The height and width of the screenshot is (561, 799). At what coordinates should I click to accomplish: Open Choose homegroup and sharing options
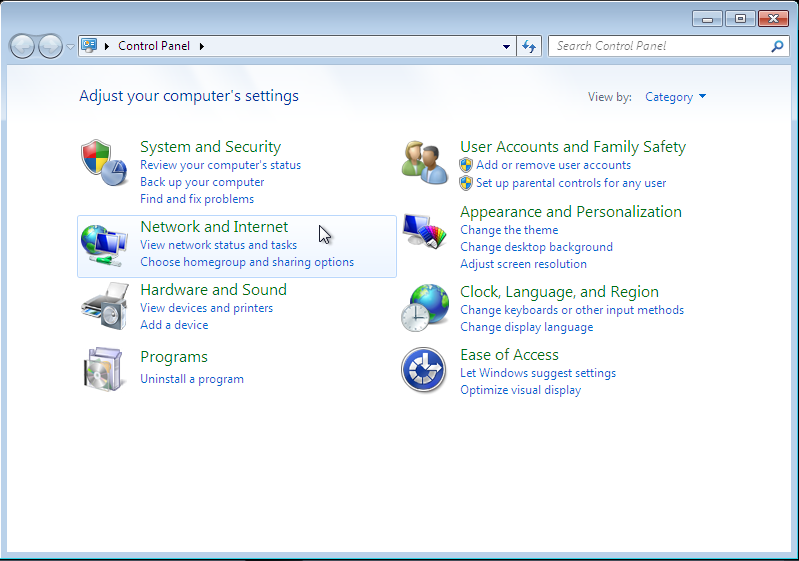247,262
